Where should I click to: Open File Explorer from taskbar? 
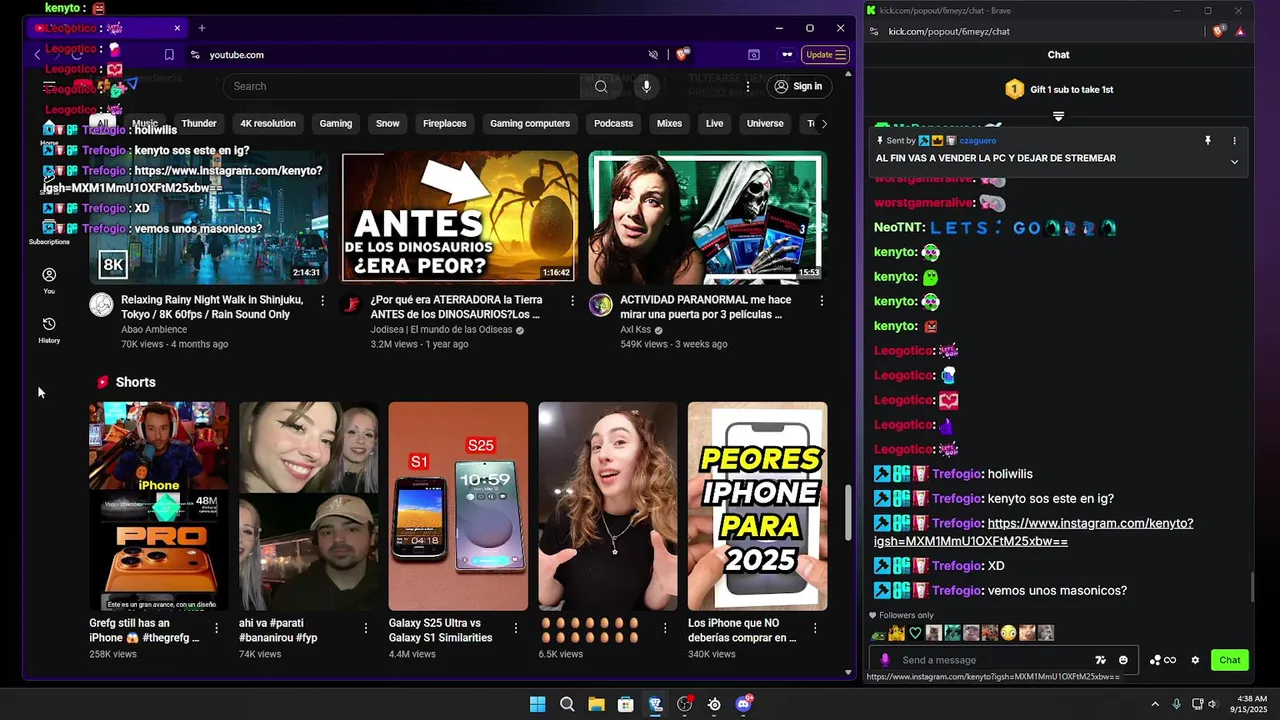tap(596, 704)
